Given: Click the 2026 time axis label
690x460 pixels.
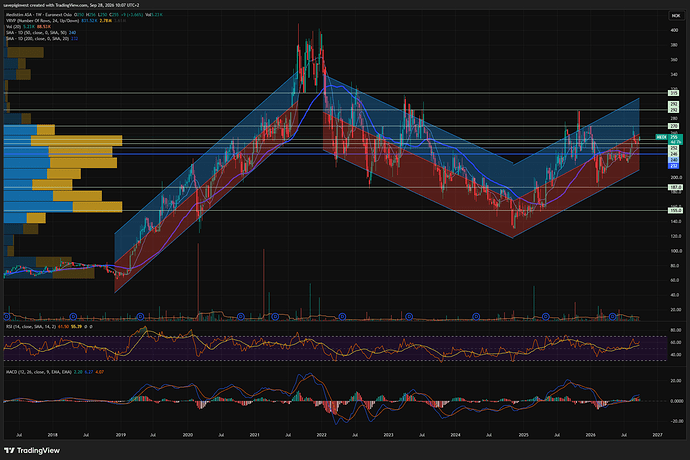Looking at the screenshot, I should pos(591,435).
